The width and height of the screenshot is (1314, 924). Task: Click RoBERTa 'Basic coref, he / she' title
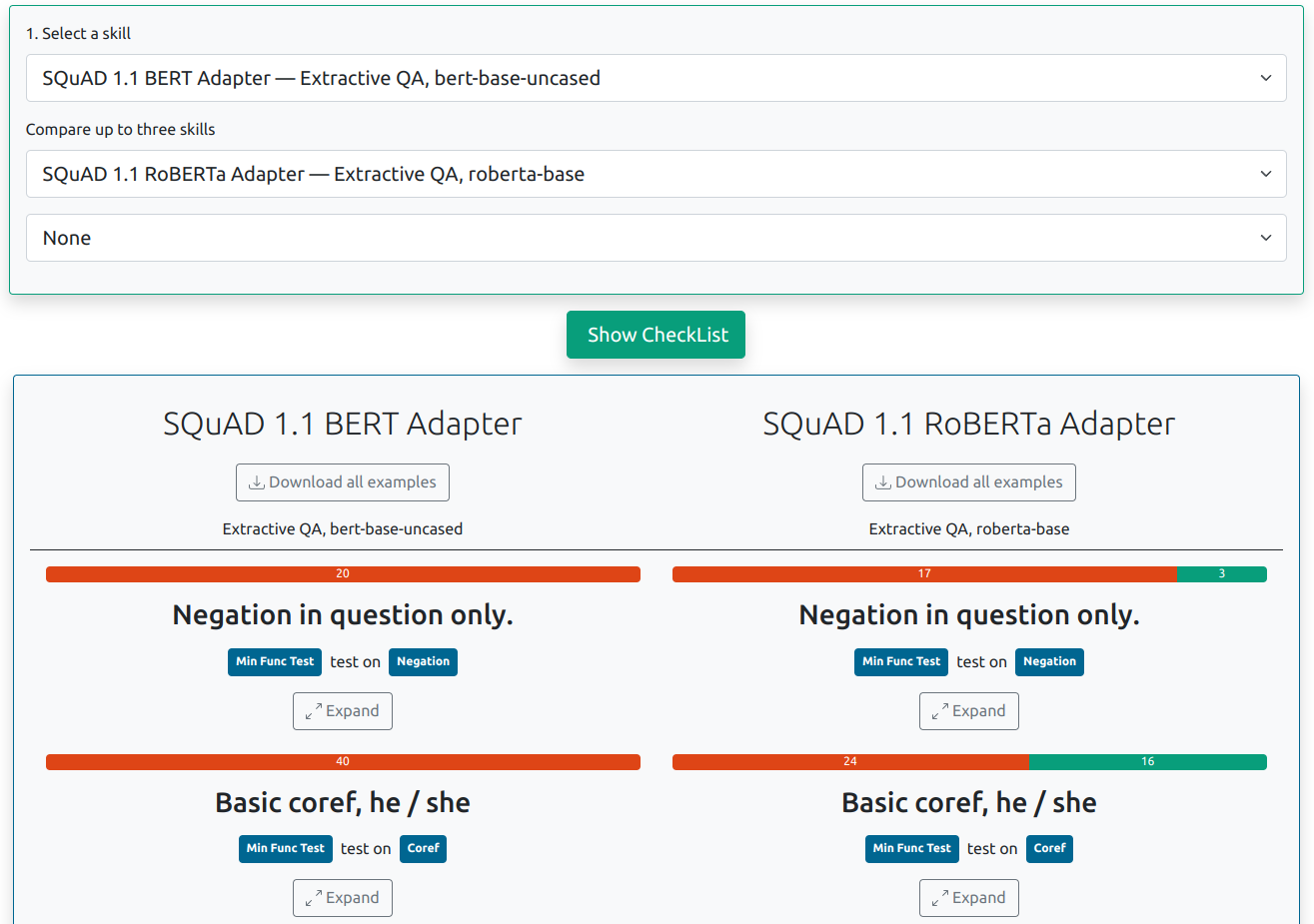(969, 802)
